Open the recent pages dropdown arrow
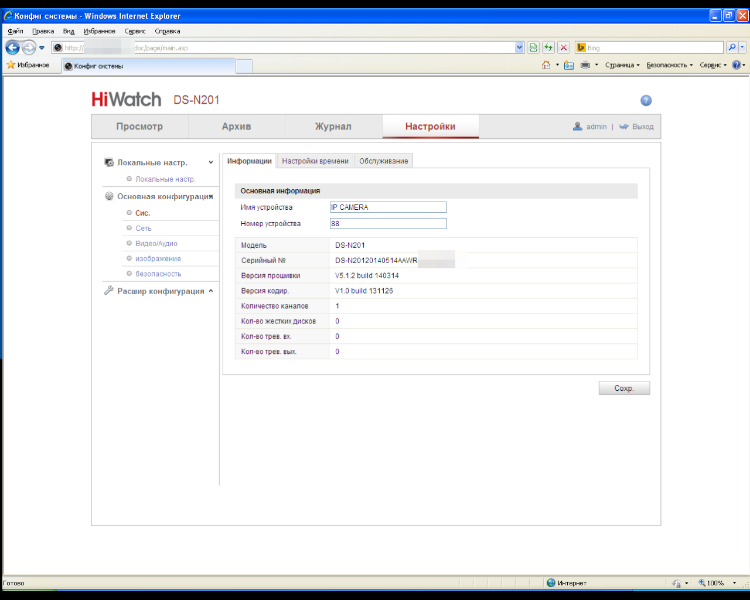 42,48
